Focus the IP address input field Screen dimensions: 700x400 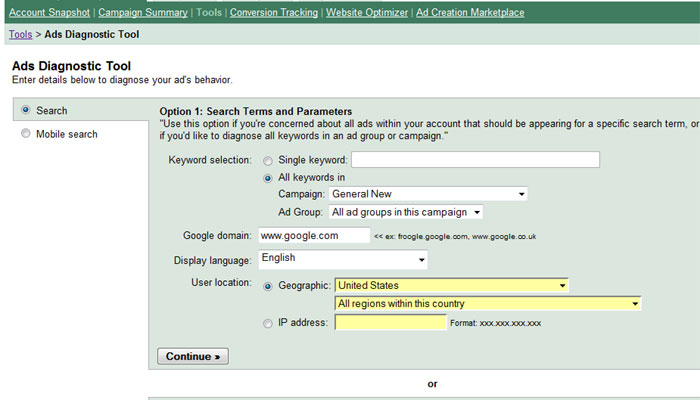coord(391,322)
